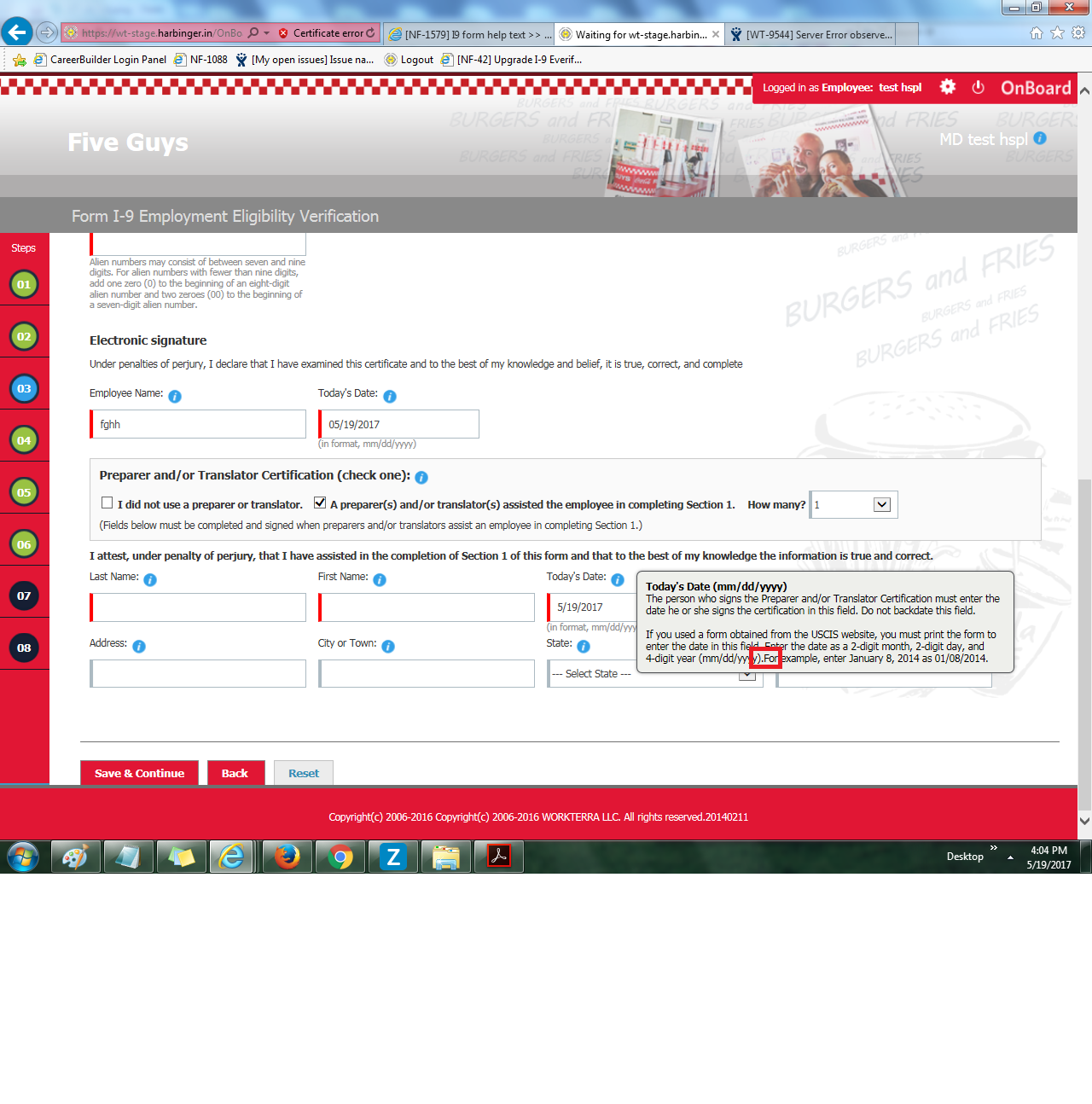Click the settings gear icon in header
This screenshot has height=1104, width=1092.
947,87
